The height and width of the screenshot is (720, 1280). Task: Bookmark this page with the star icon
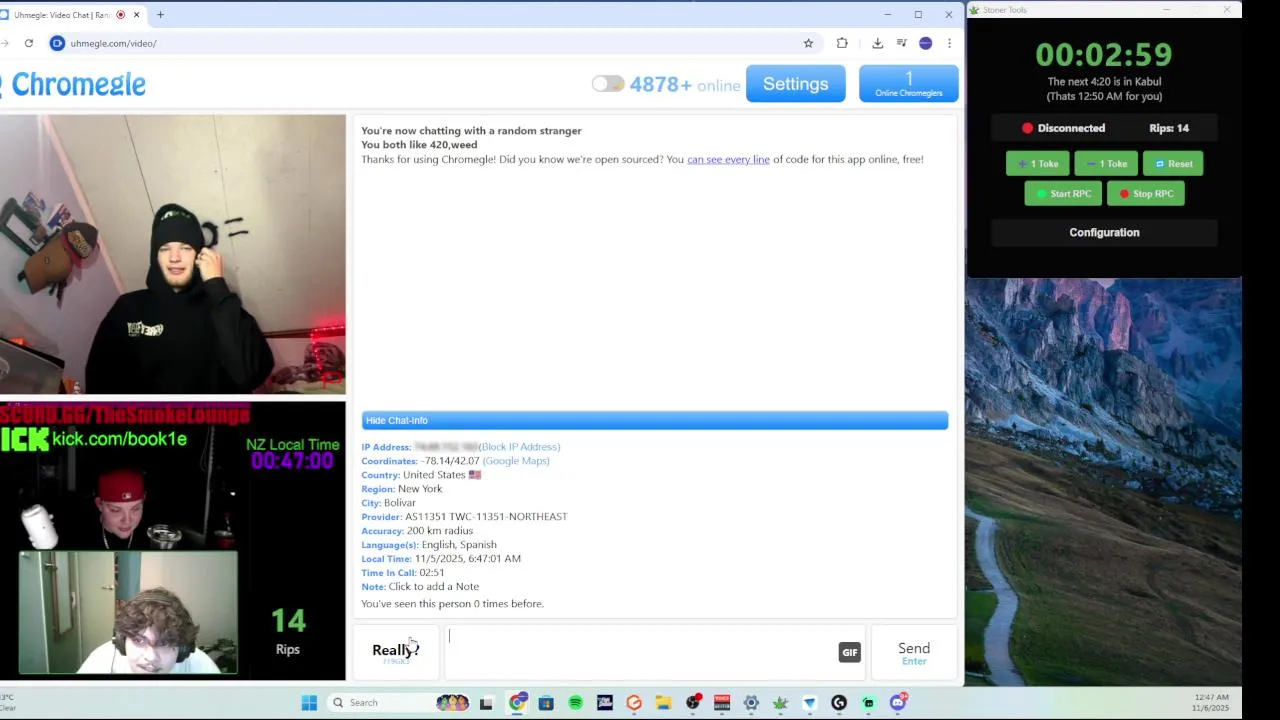tap(808, 43)
